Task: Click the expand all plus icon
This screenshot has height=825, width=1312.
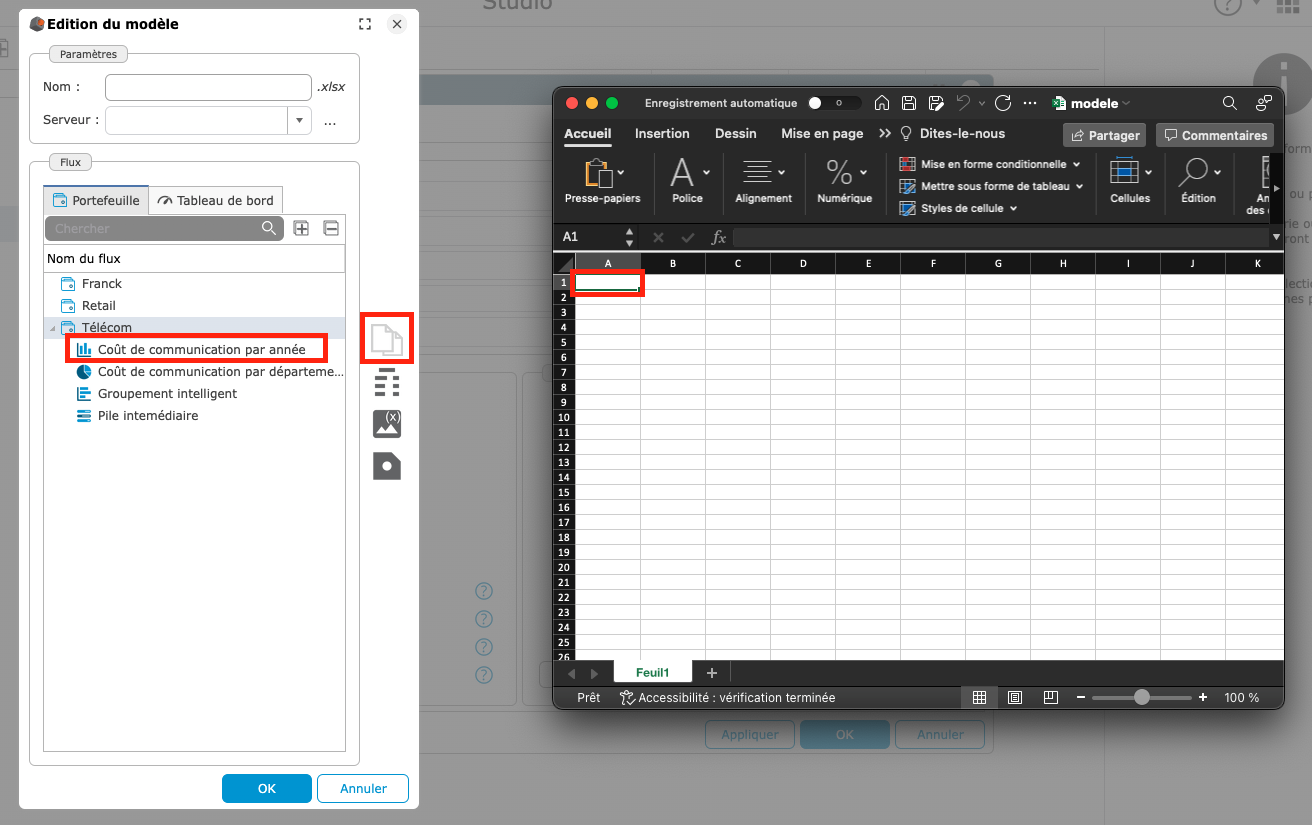Action: pos(301,229)
